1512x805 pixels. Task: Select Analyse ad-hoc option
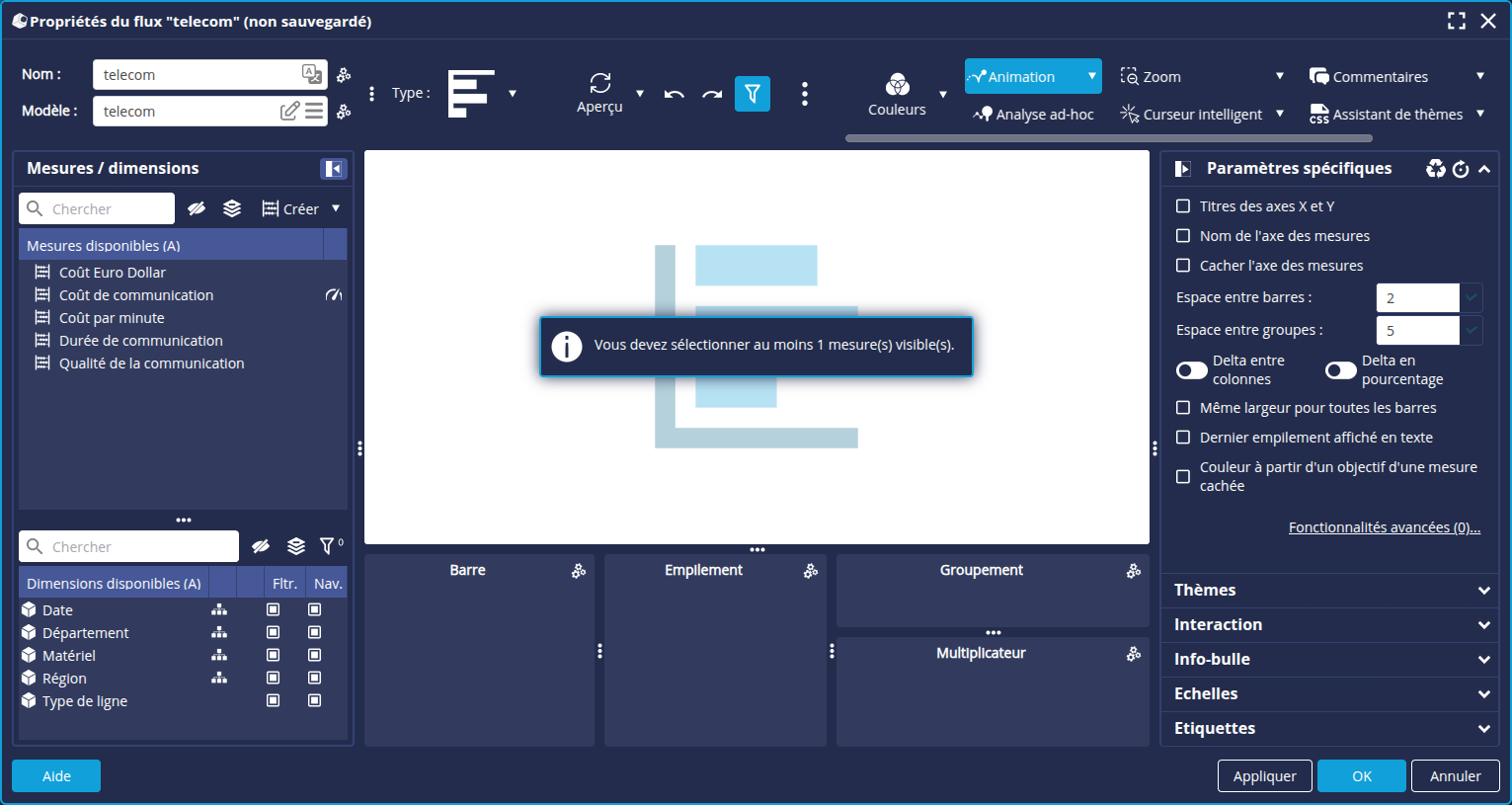coord(1034,115)
